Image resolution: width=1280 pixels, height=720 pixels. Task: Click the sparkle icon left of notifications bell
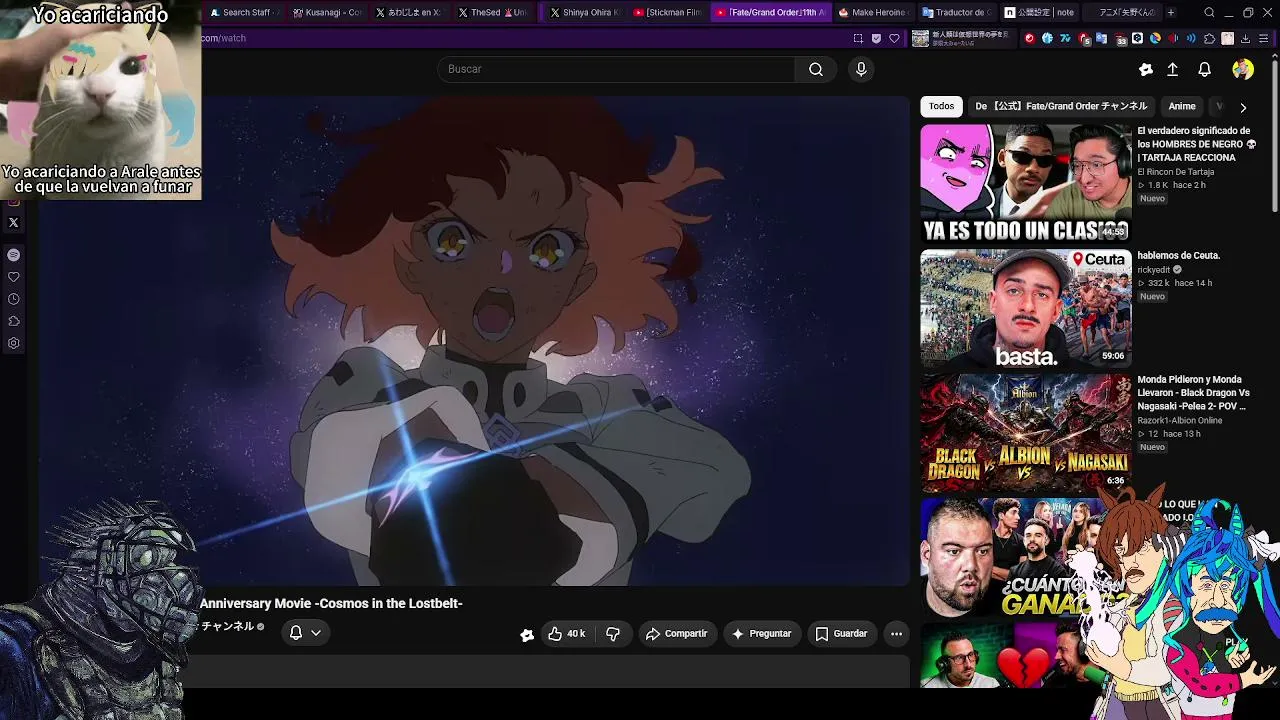point(1146,69)
